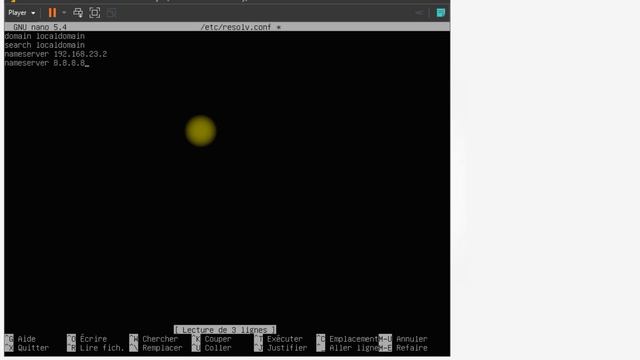Click the ^K Couper shortcut hint
Screen dimensions: 640x360
212,339
